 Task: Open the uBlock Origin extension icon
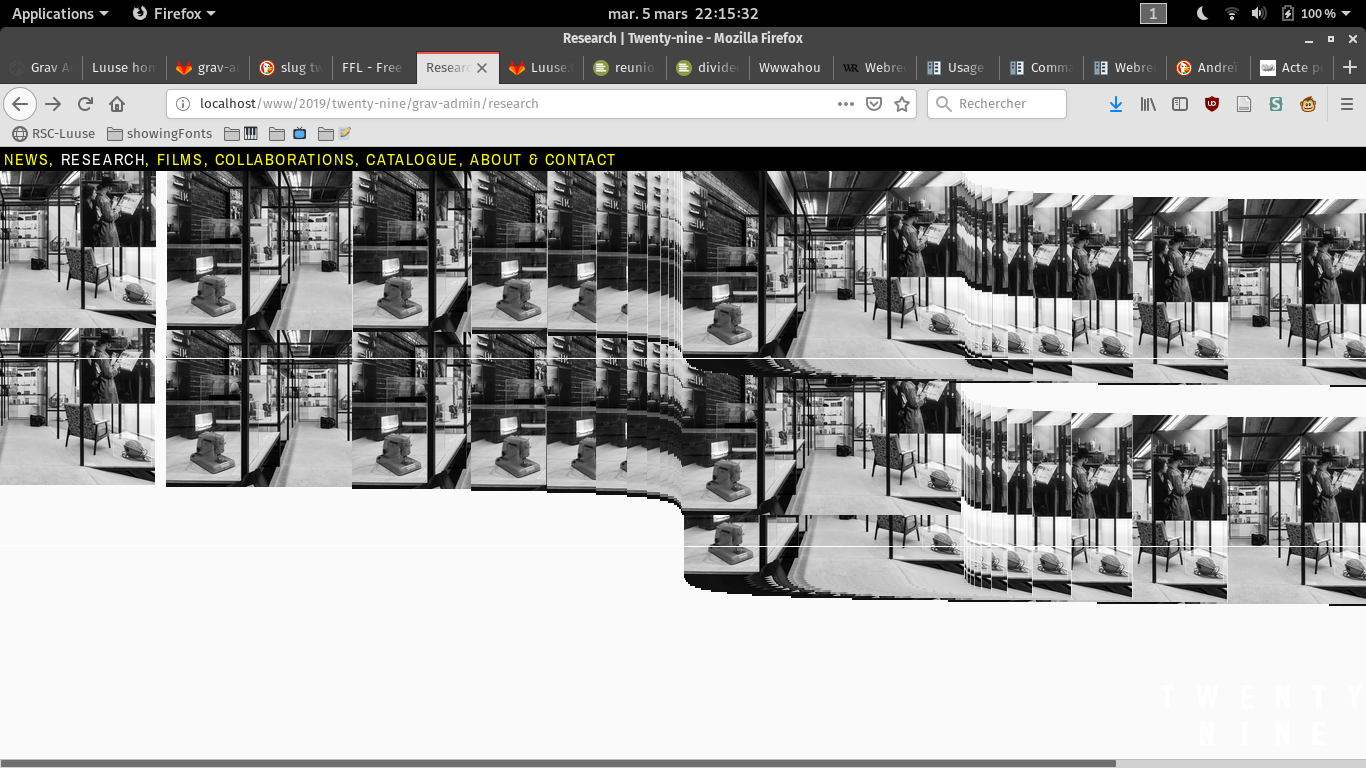click(1212, 104)
